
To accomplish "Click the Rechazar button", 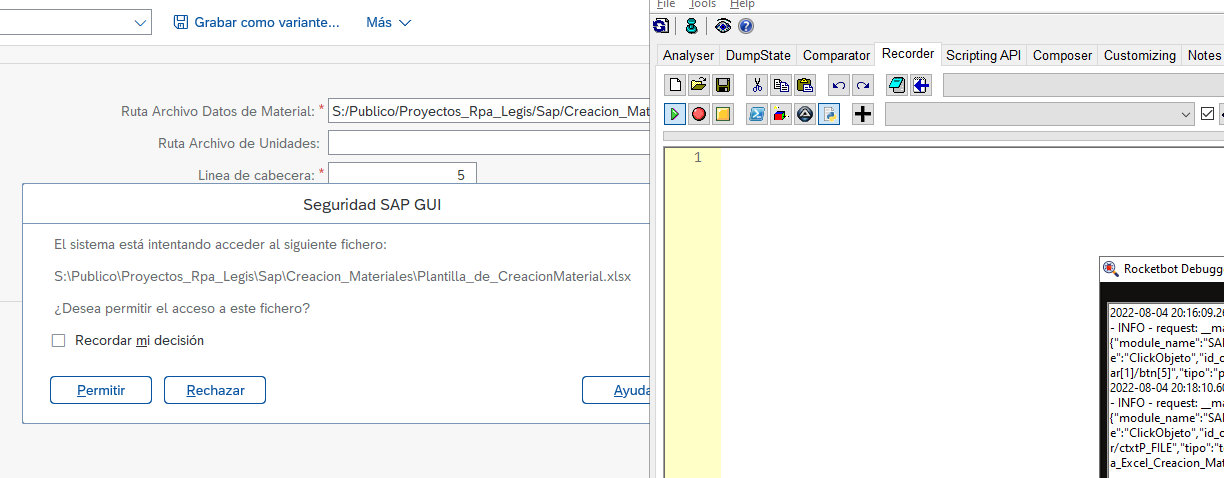I will (x=215, y=390).
